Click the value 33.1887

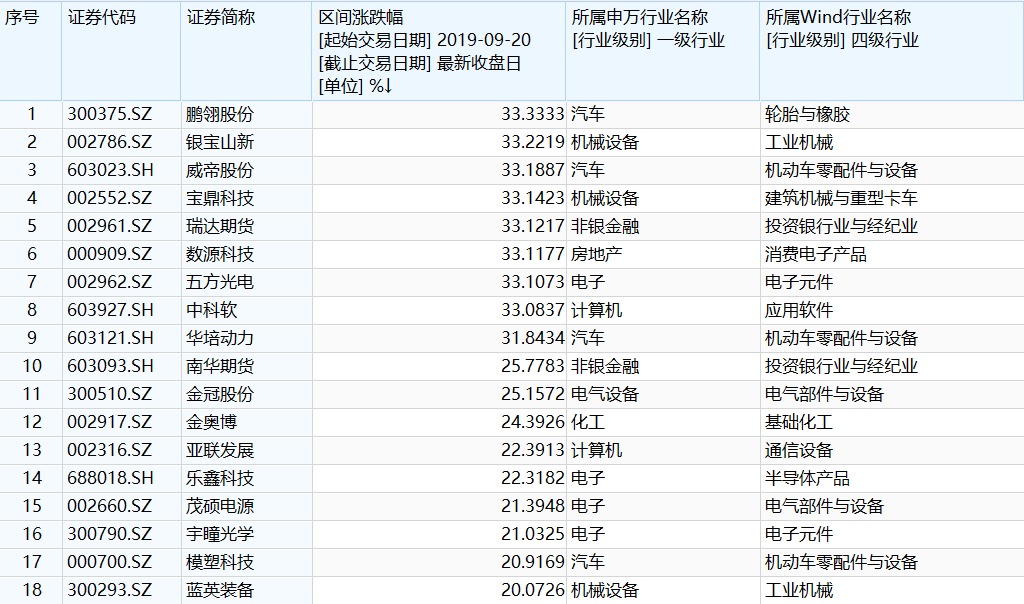coord(532,170)
